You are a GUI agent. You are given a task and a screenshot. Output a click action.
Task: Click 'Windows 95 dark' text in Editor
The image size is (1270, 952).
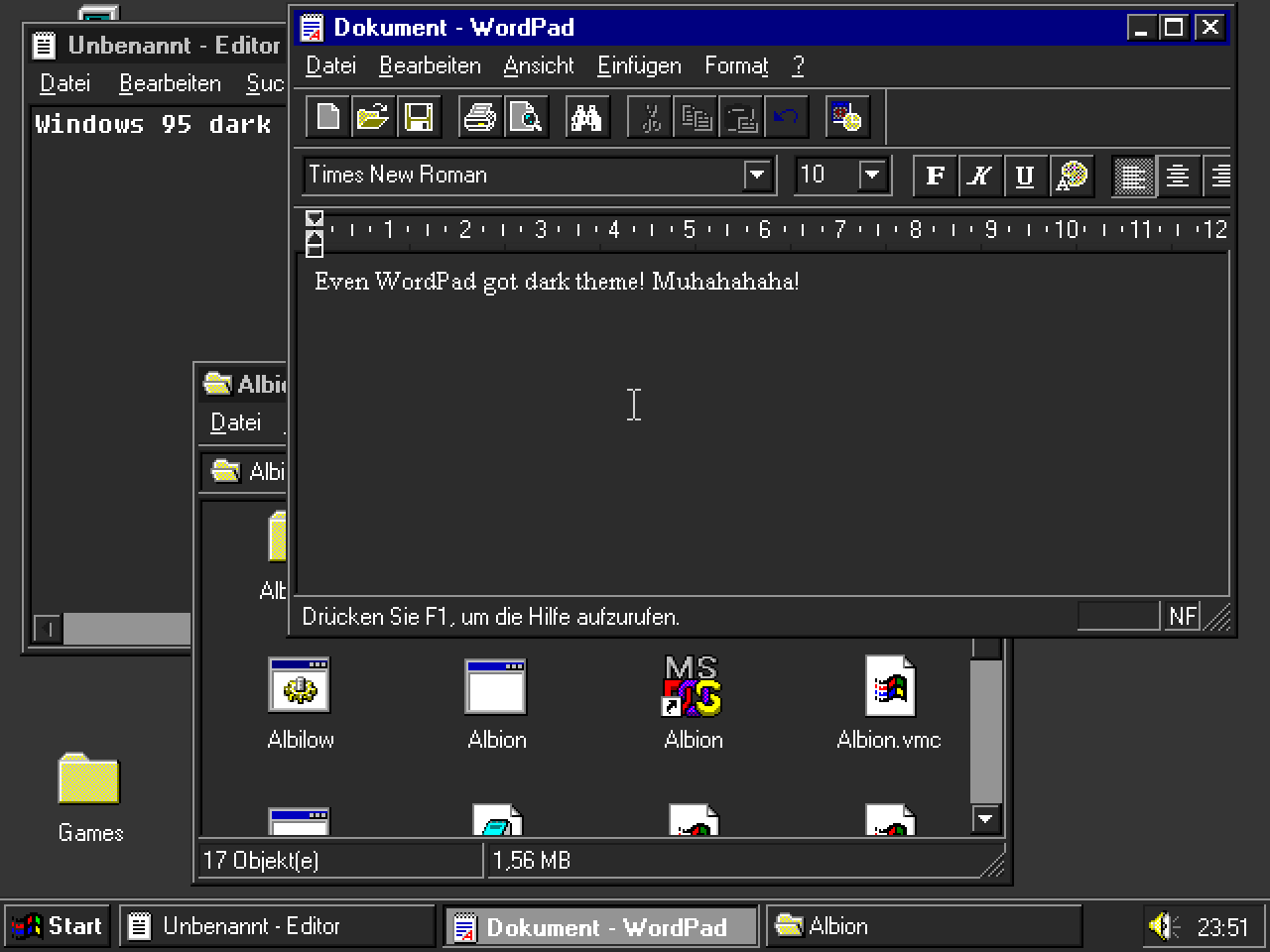coord(153,124)
